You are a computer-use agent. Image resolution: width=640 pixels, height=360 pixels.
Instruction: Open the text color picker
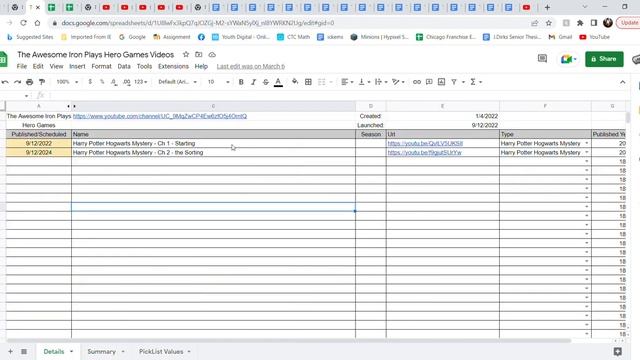(x=278, y=82)
